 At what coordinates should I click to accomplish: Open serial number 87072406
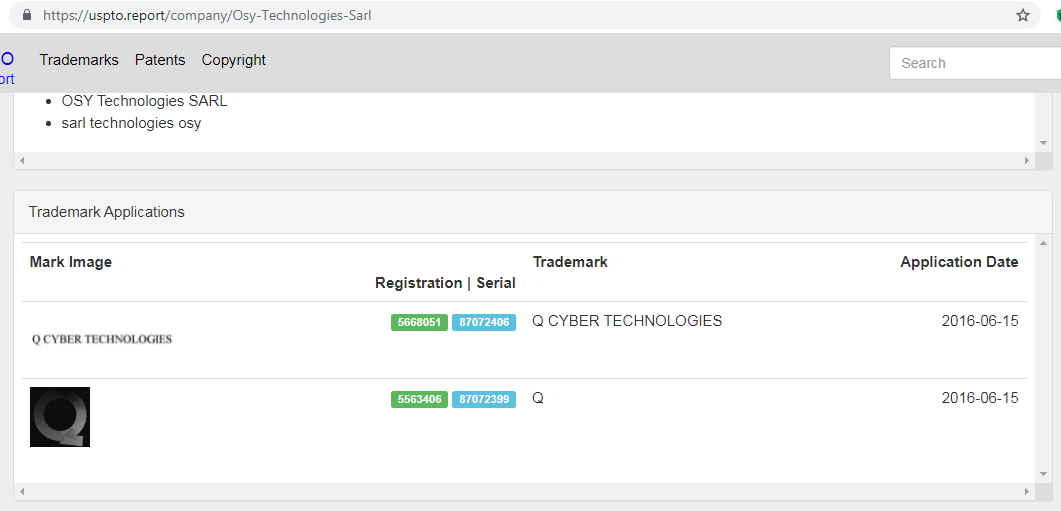click(484, 323)
